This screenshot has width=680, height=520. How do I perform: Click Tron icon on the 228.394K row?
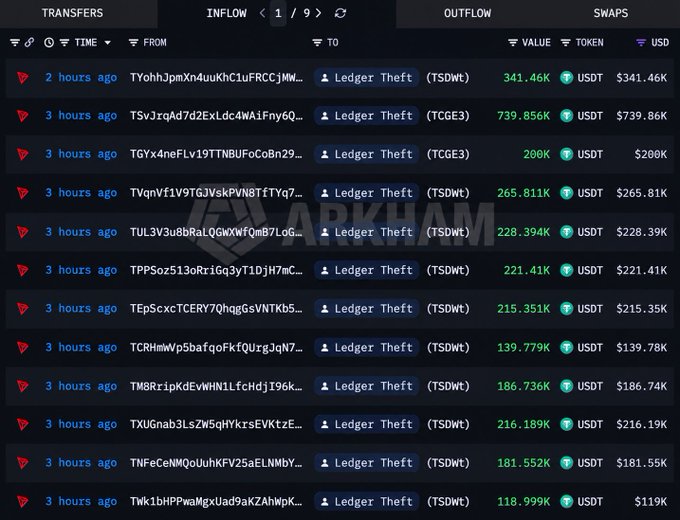(x=23, y=232)
